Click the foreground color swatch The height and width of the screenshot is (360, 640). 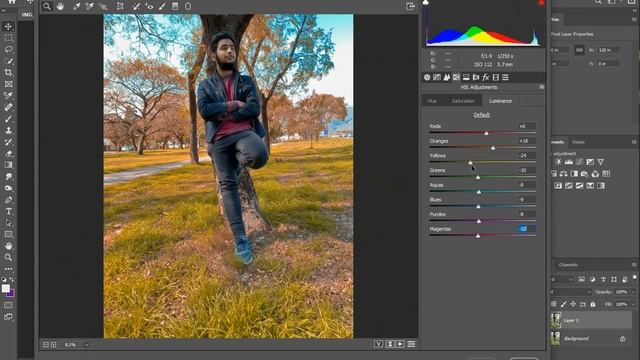coord(5,289)
